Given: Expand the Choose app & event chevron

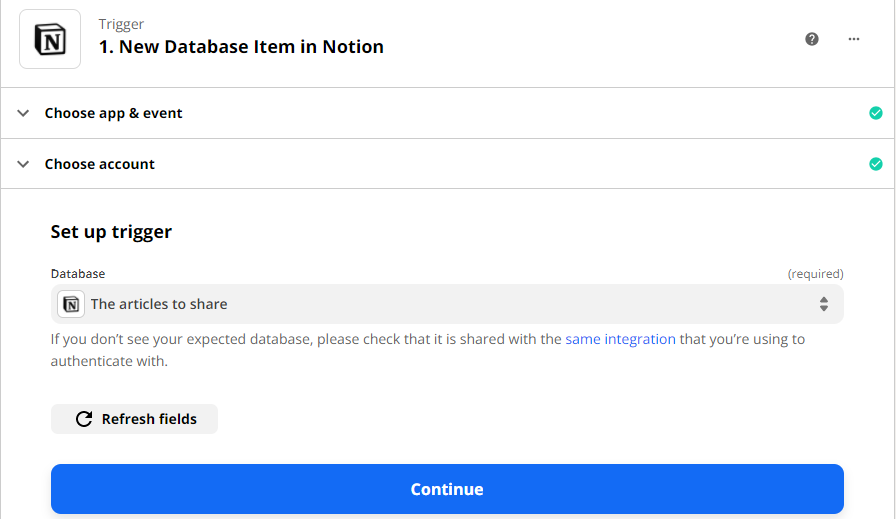Looking at the screenshot, I should 23,113.
